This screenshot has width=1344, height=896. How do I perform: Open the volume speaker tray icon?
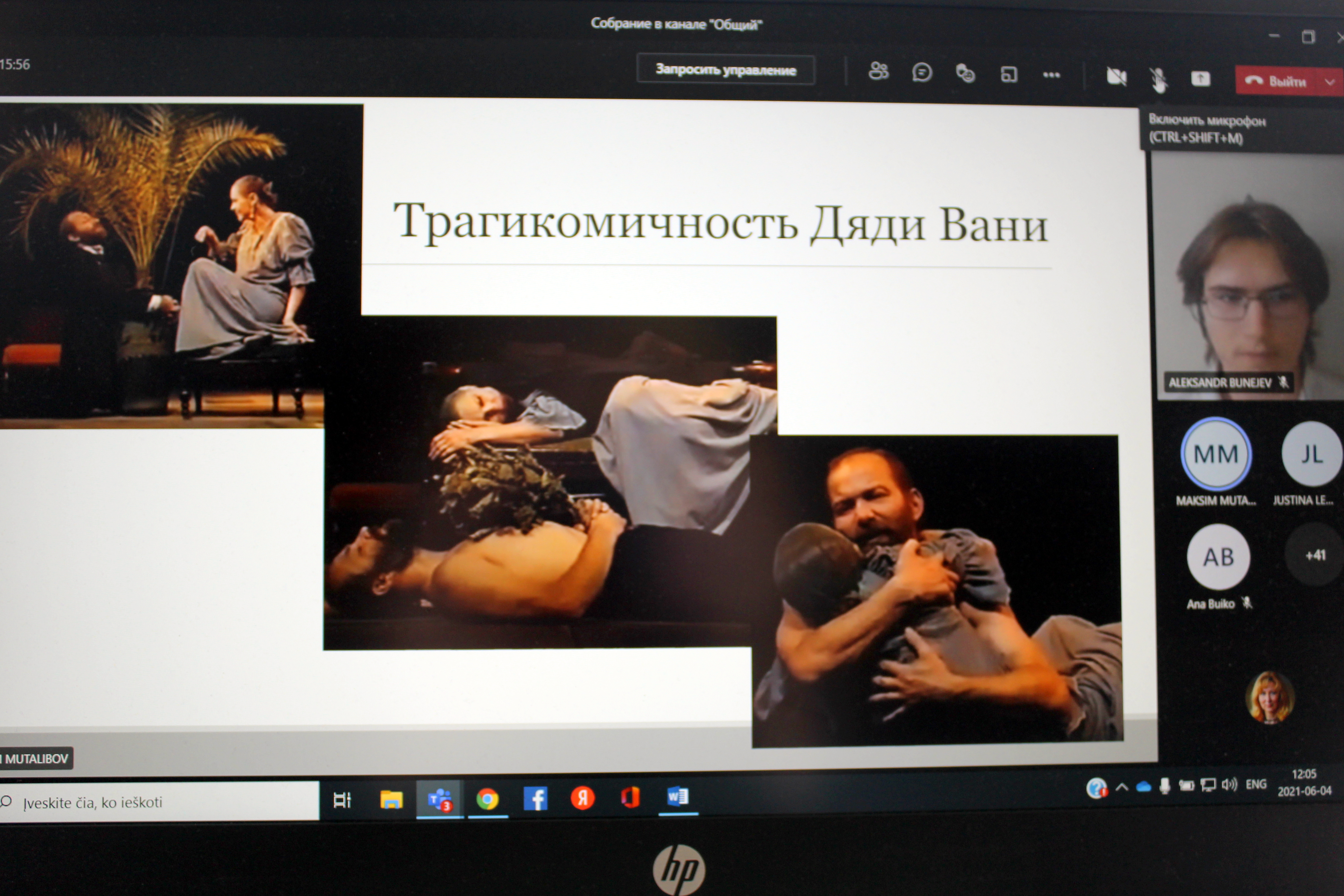click(1229, 785)
